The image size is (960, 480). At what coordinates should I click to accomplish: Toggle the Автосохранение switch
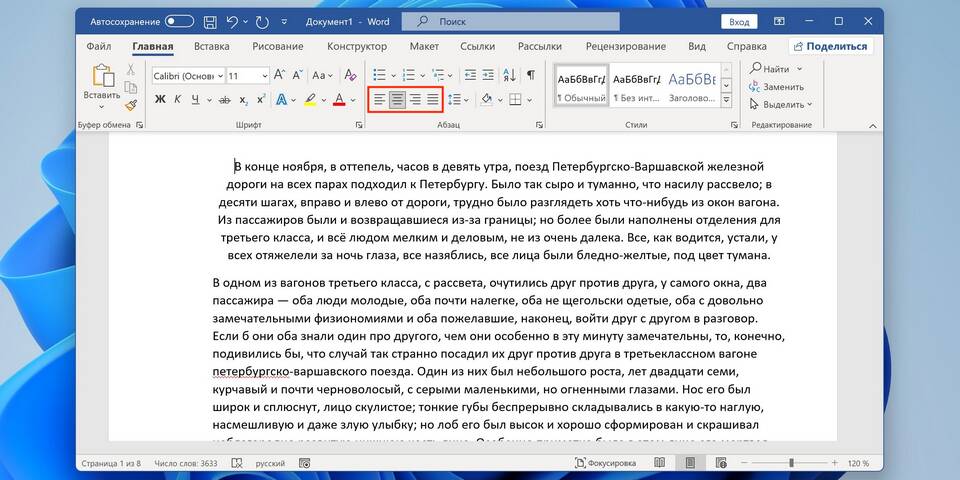[179, 22]
